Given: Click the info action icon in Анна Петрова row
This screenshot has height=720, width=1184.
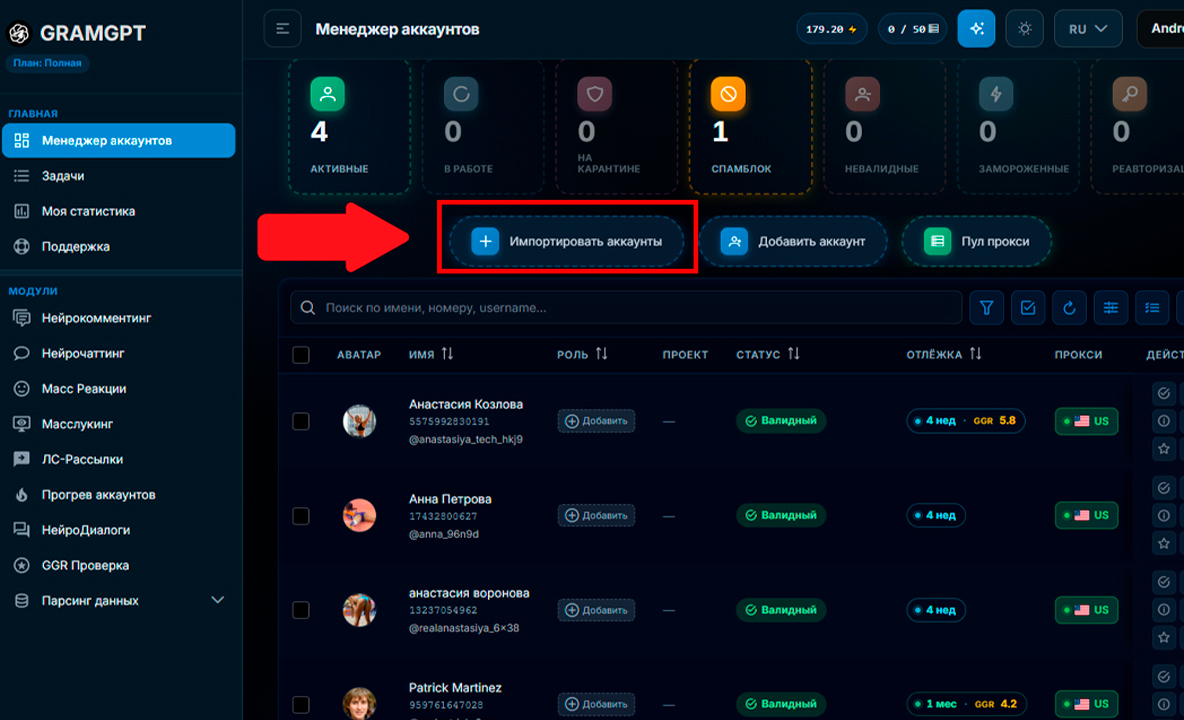Looking at the screenshot, I should pos(1164,515).
